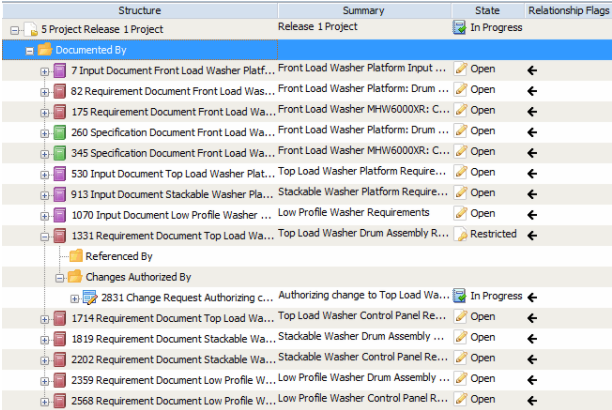This screenshot has height=410, width=612.
Task: Select the 913 Input Document Stackable Washer row
Action: click(172, 194)
